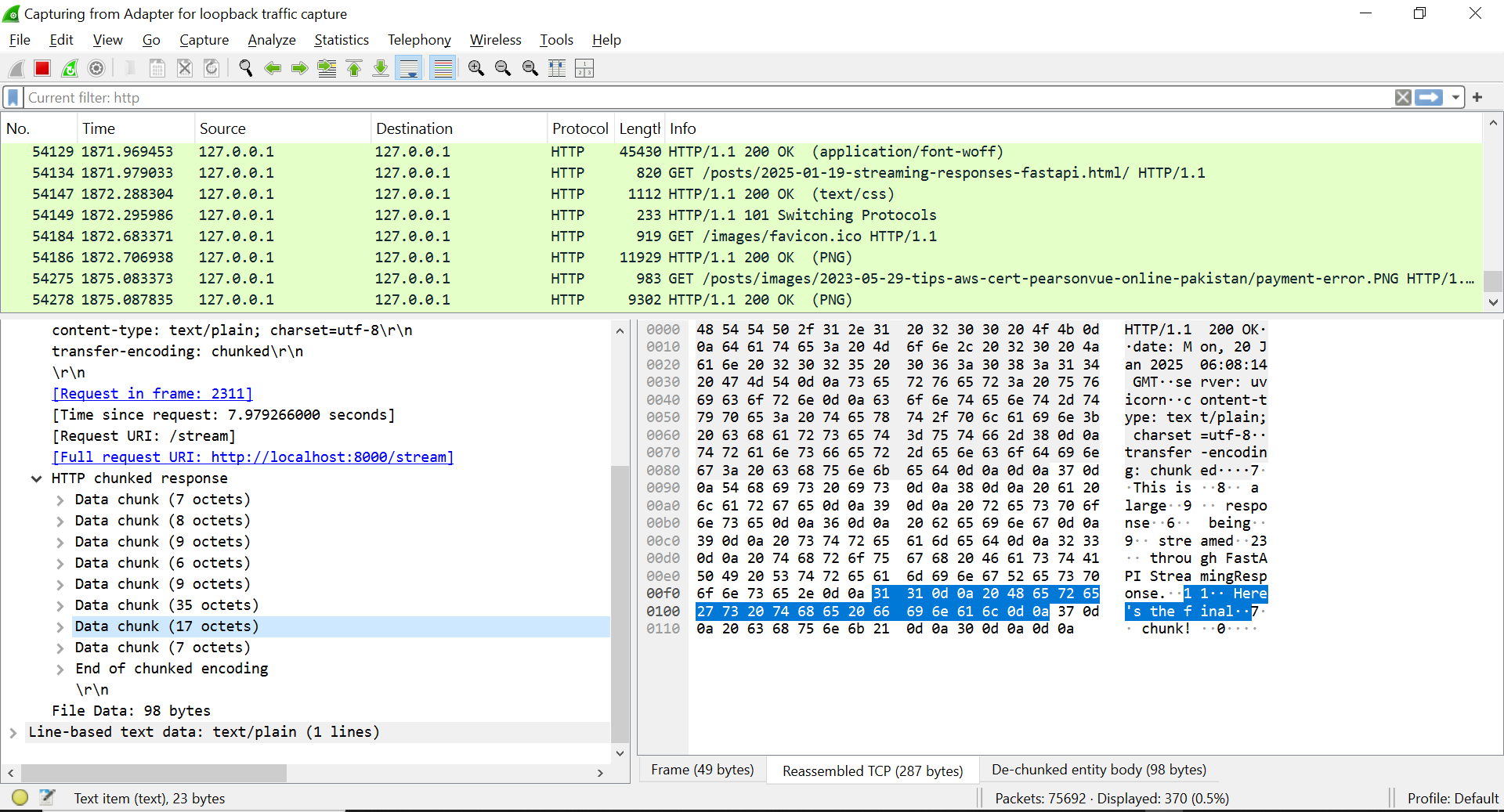The image size is (1504, 812).
Task: Expand the Data chunk (35 octets) item
Action: [x=60, y=605]
